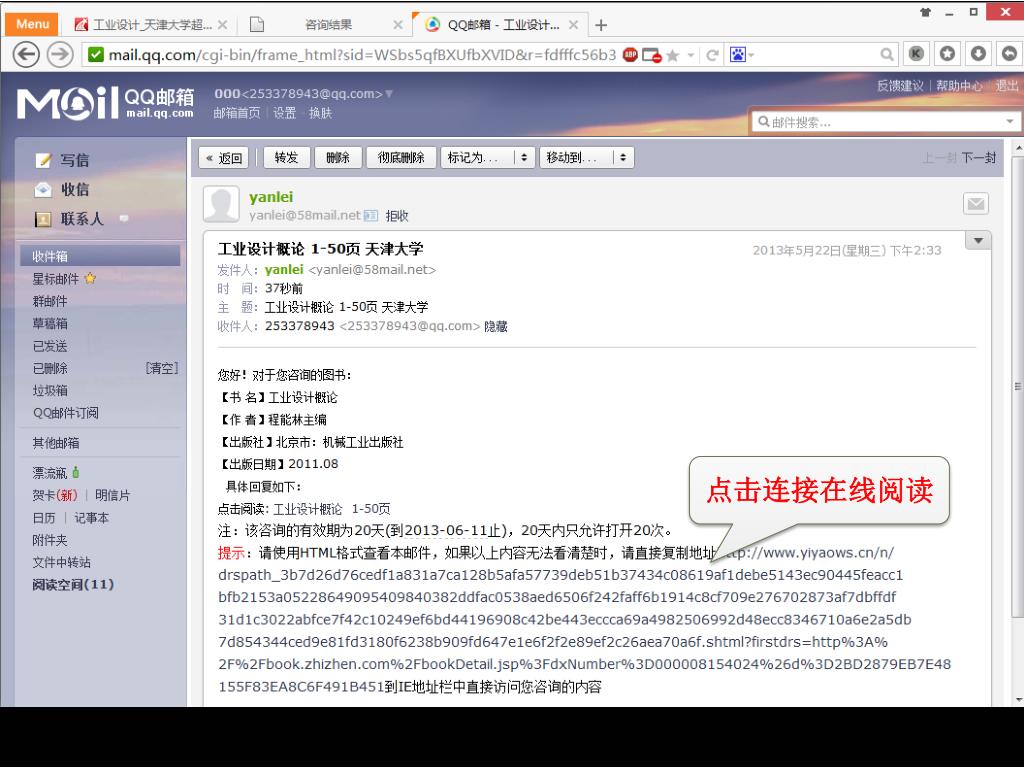The width and height of the screenshot is (1024, 768).
Task: Open the 收件箱 inbox folder
Action: coord(100,256)
